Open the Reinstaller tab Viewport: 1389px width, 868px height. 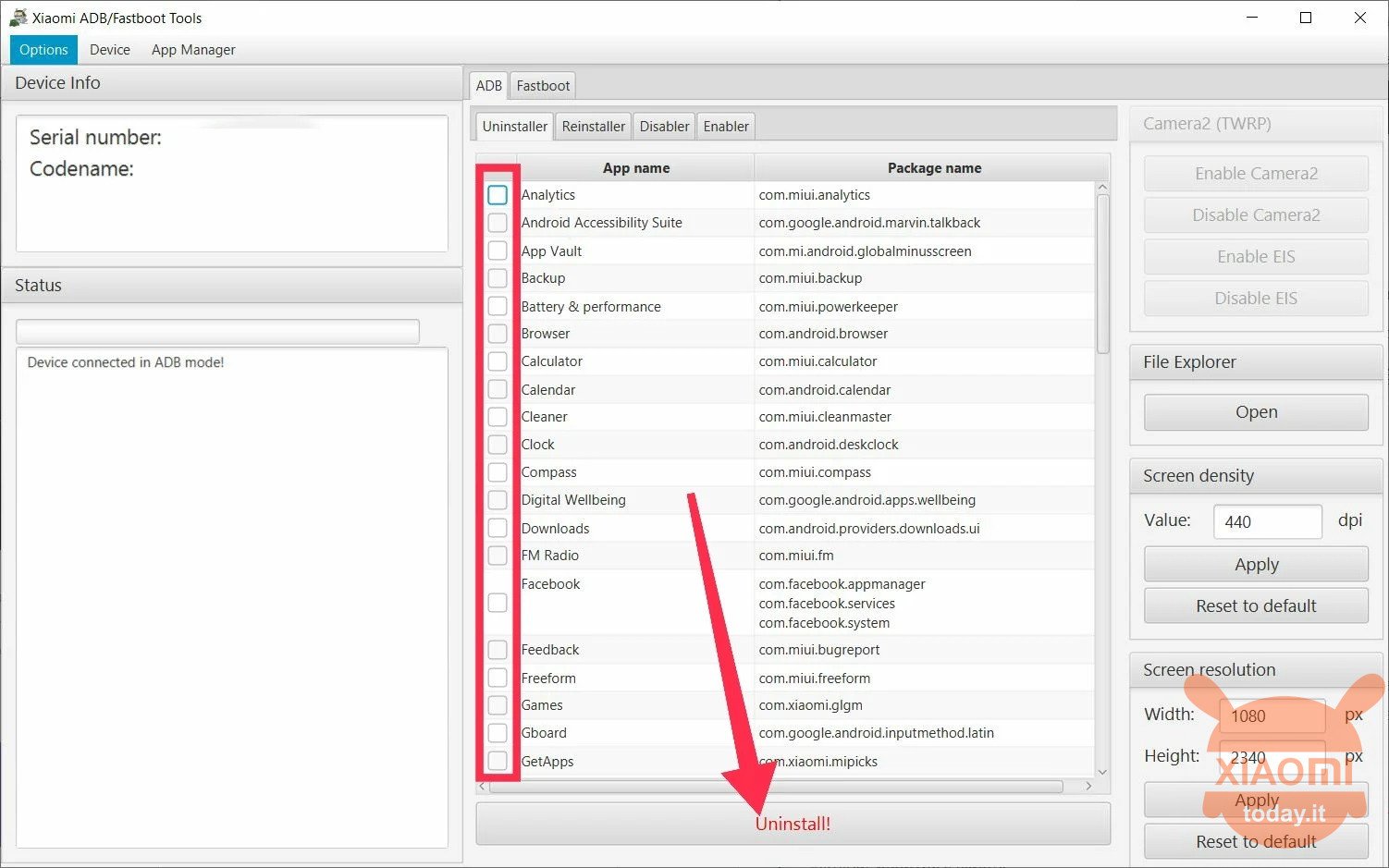(x=593, y=127)
